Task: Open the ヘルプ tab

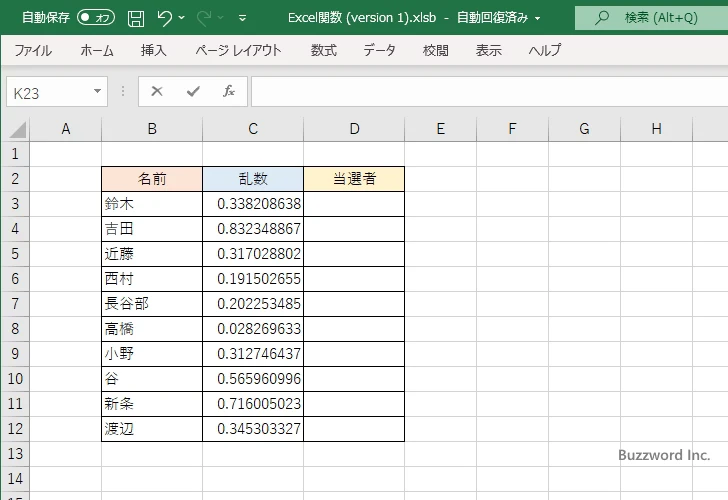Action: click(x=545, y=50)
